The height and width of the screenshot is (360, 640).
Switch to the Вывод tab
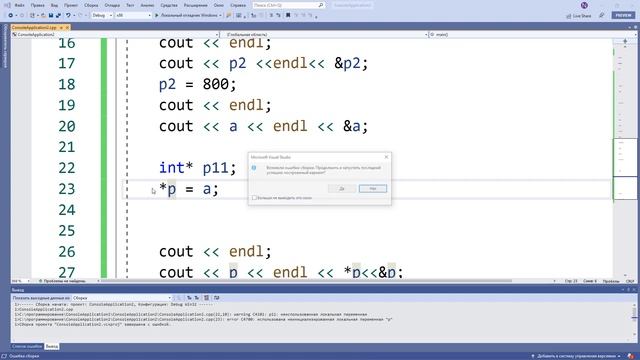pyautogui.click(x=51, y=346)
